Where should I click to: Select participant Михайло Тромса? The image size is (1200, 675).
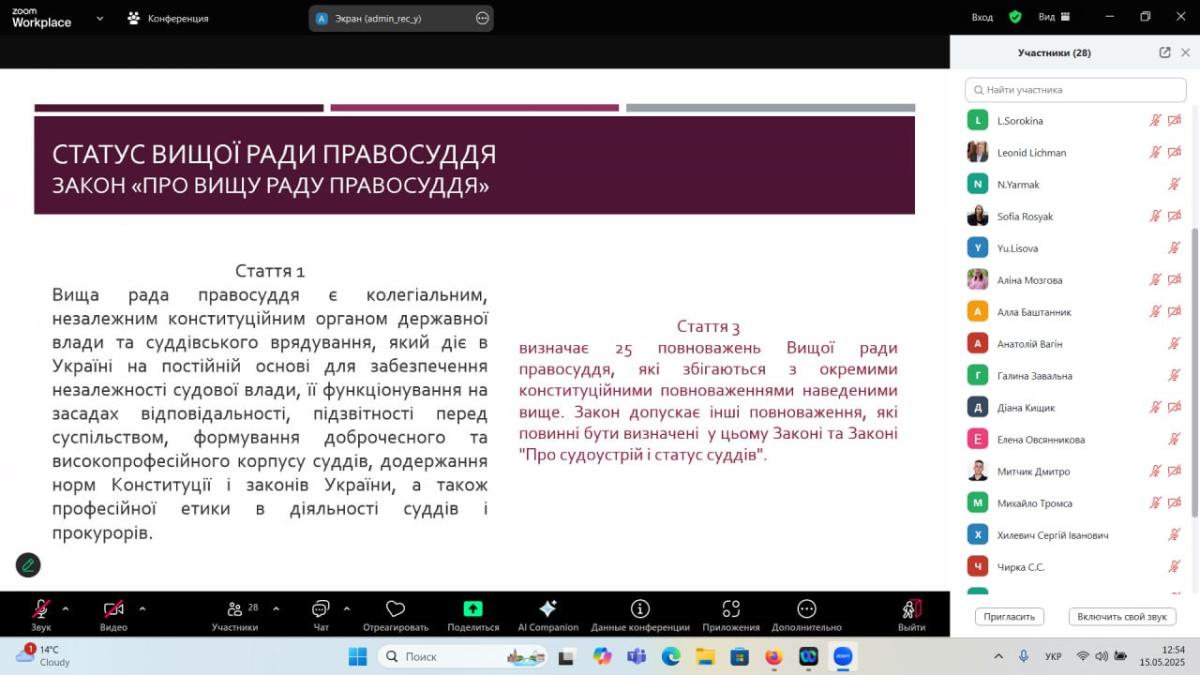tap(1075, 504)
